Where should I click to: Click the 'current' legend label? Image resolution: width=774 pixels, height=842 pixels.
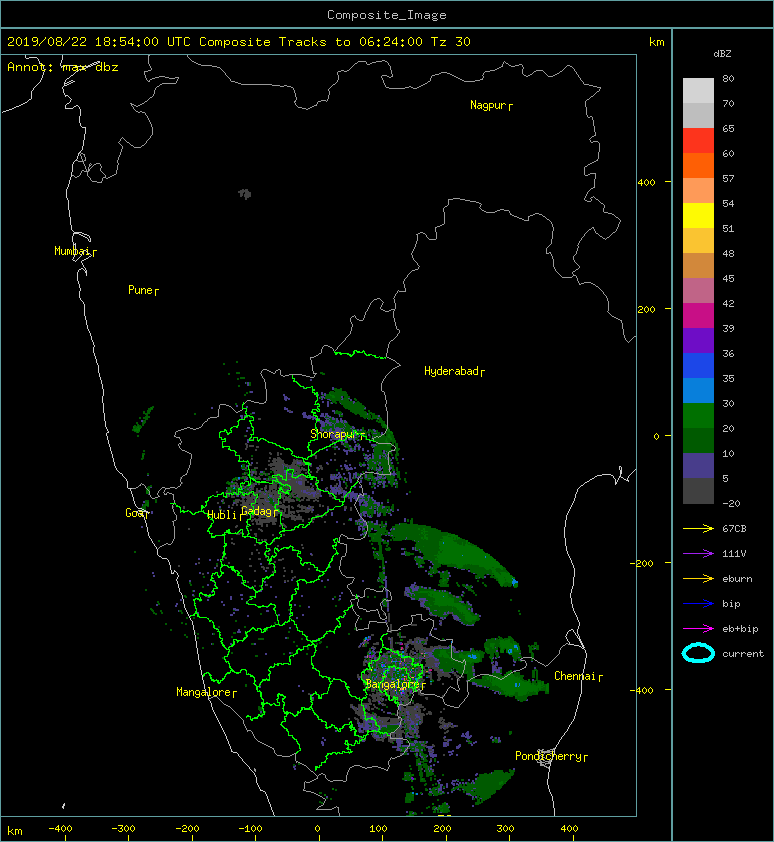click(743, 654)
